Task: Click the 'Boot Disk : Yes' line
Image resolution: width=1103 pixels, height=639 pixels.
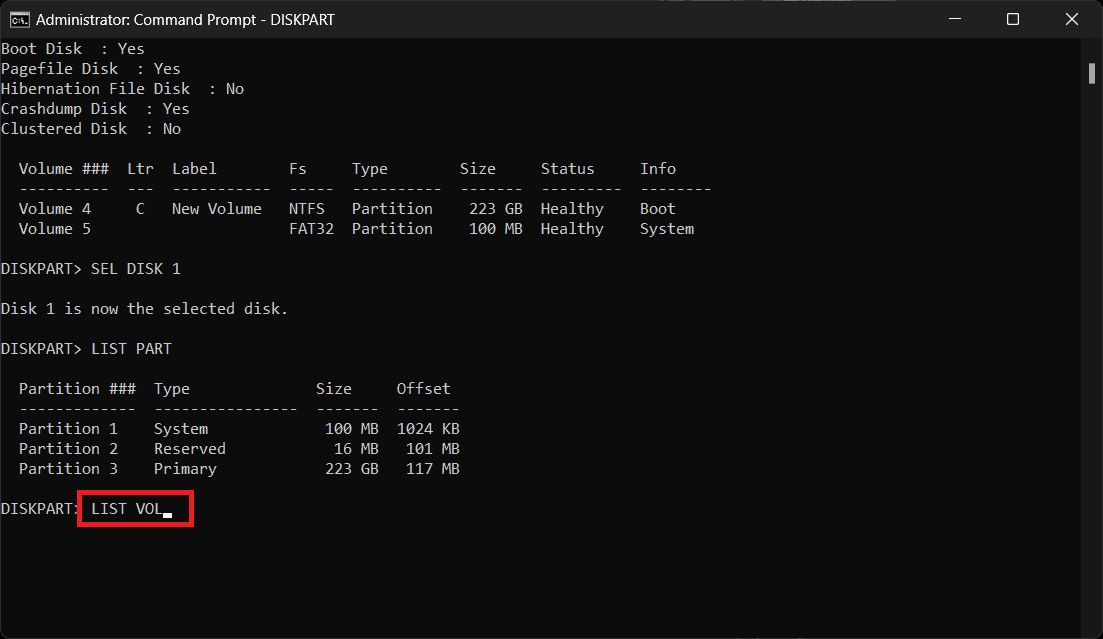Action: pos(73,49)
